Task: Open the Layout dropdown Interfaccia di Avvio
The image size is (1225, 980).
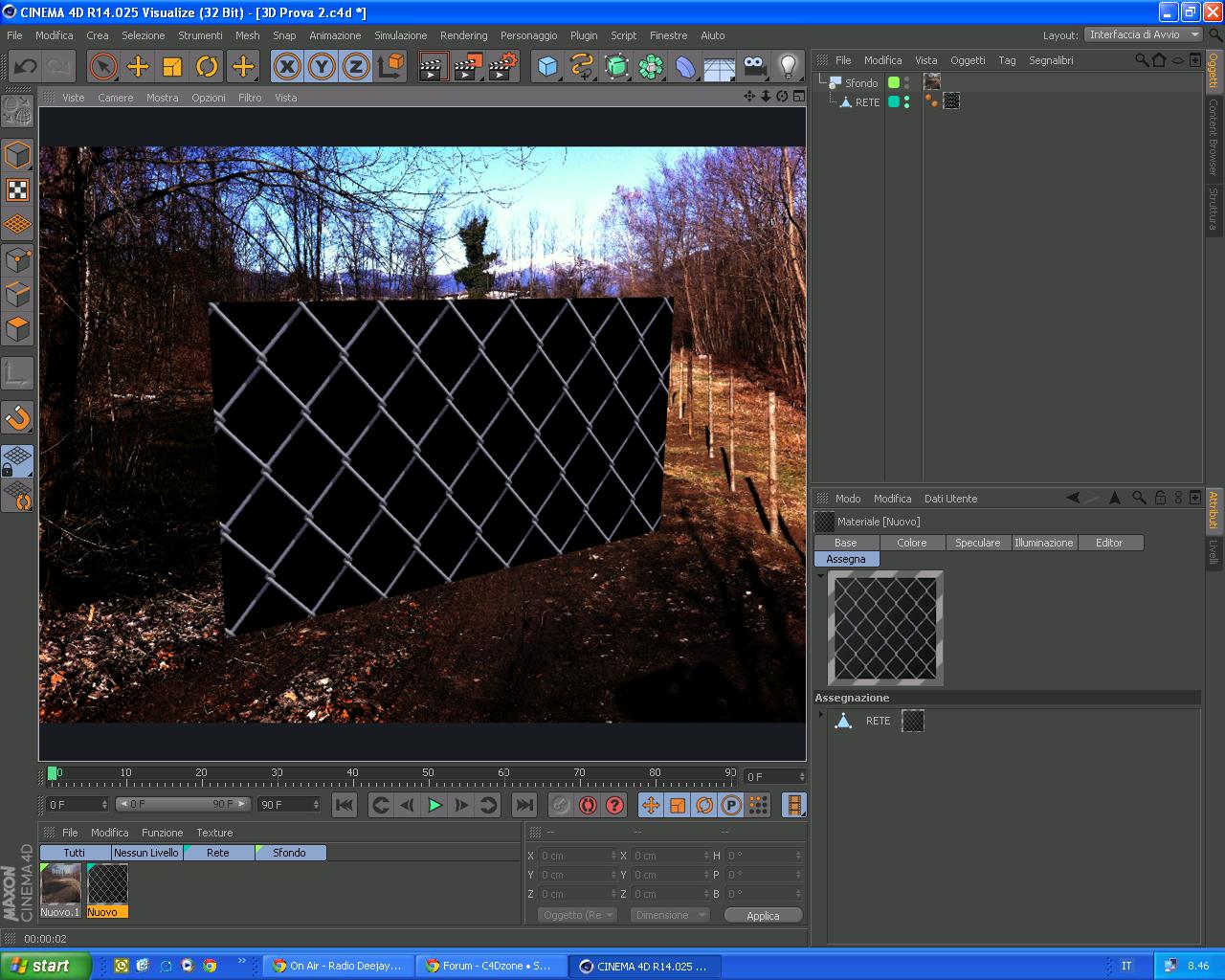Action: (x=1143, y=34)
